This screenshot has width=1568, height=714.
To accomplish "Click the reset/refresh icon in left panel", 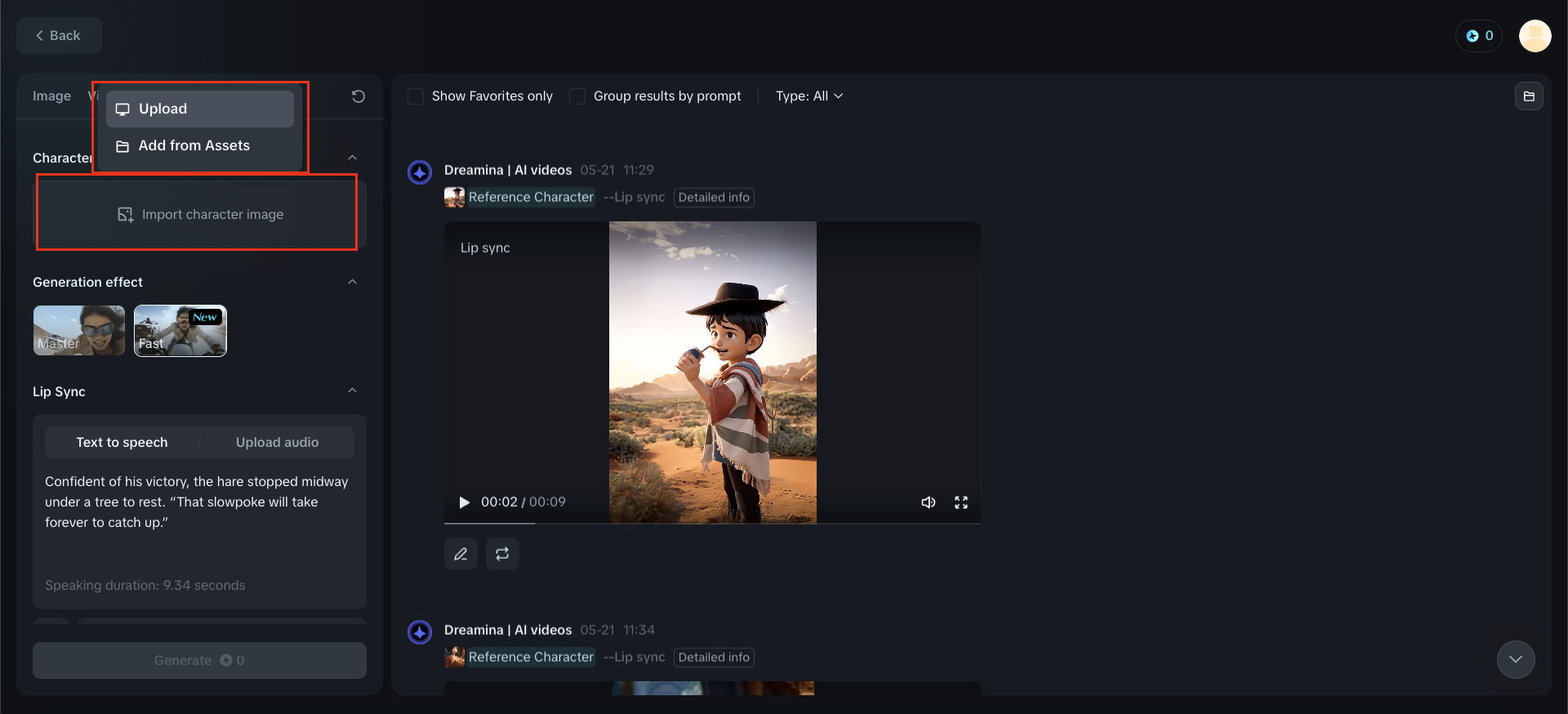I will [358, 96].
